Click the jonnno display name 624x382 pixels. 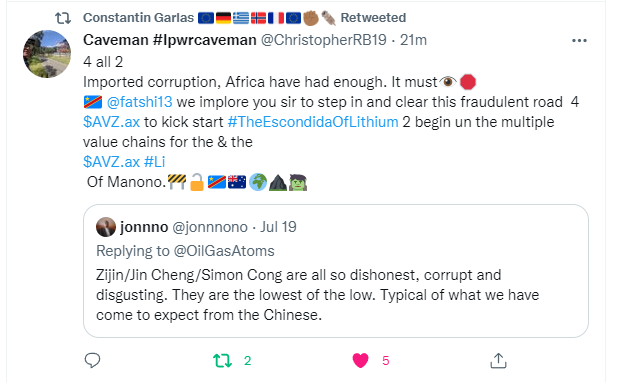144,227
